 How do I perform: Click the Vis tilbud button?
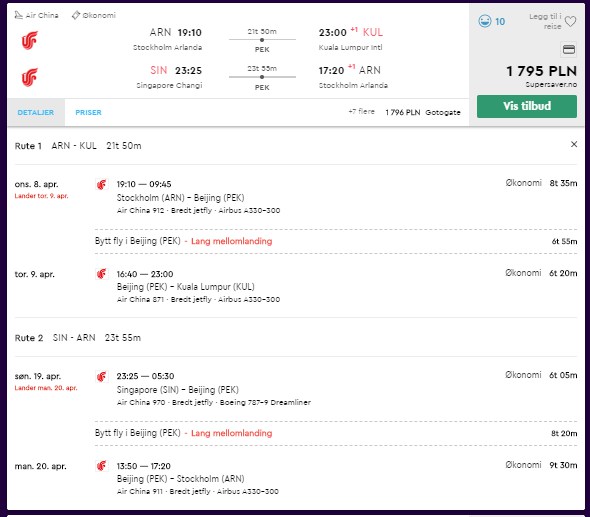[x=527, y=106]
